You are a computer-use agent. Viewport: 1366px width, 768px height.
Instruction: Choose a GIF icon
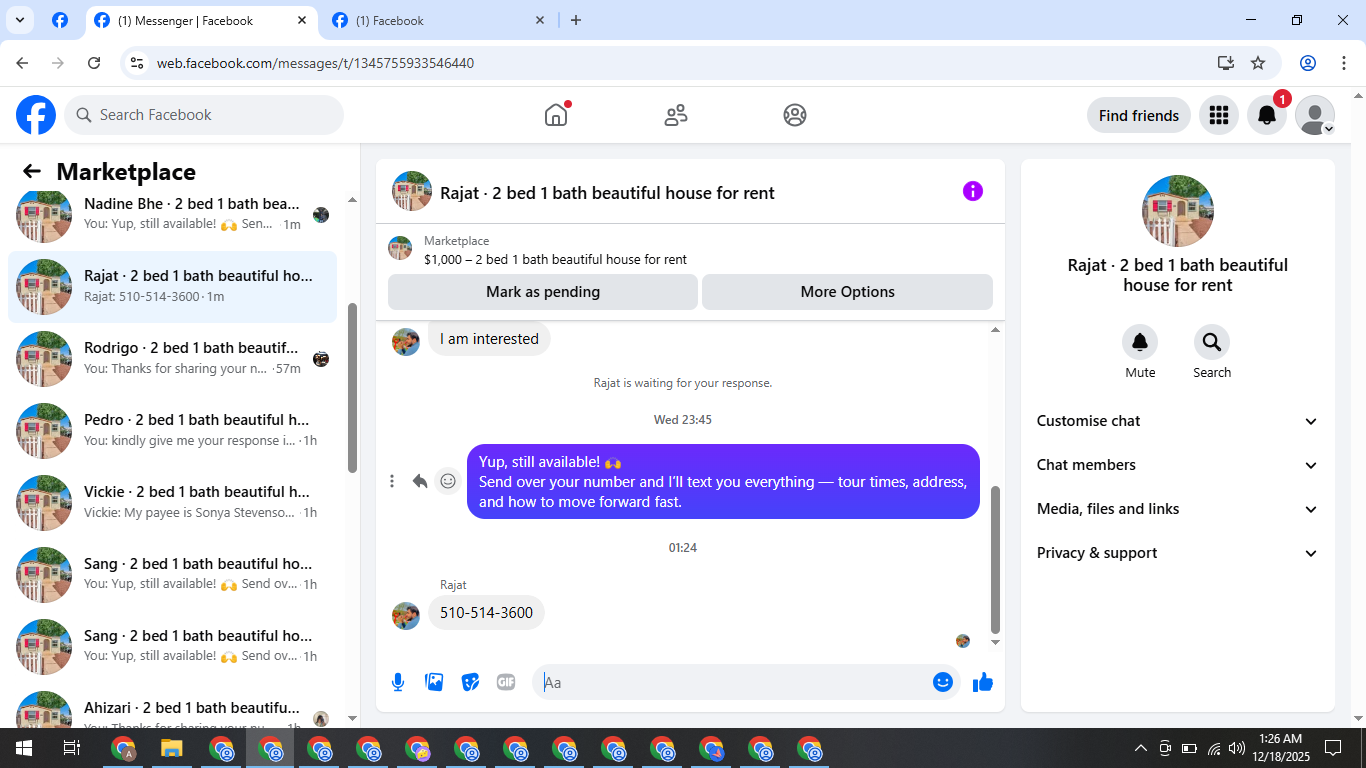click(x=506, y=682)
